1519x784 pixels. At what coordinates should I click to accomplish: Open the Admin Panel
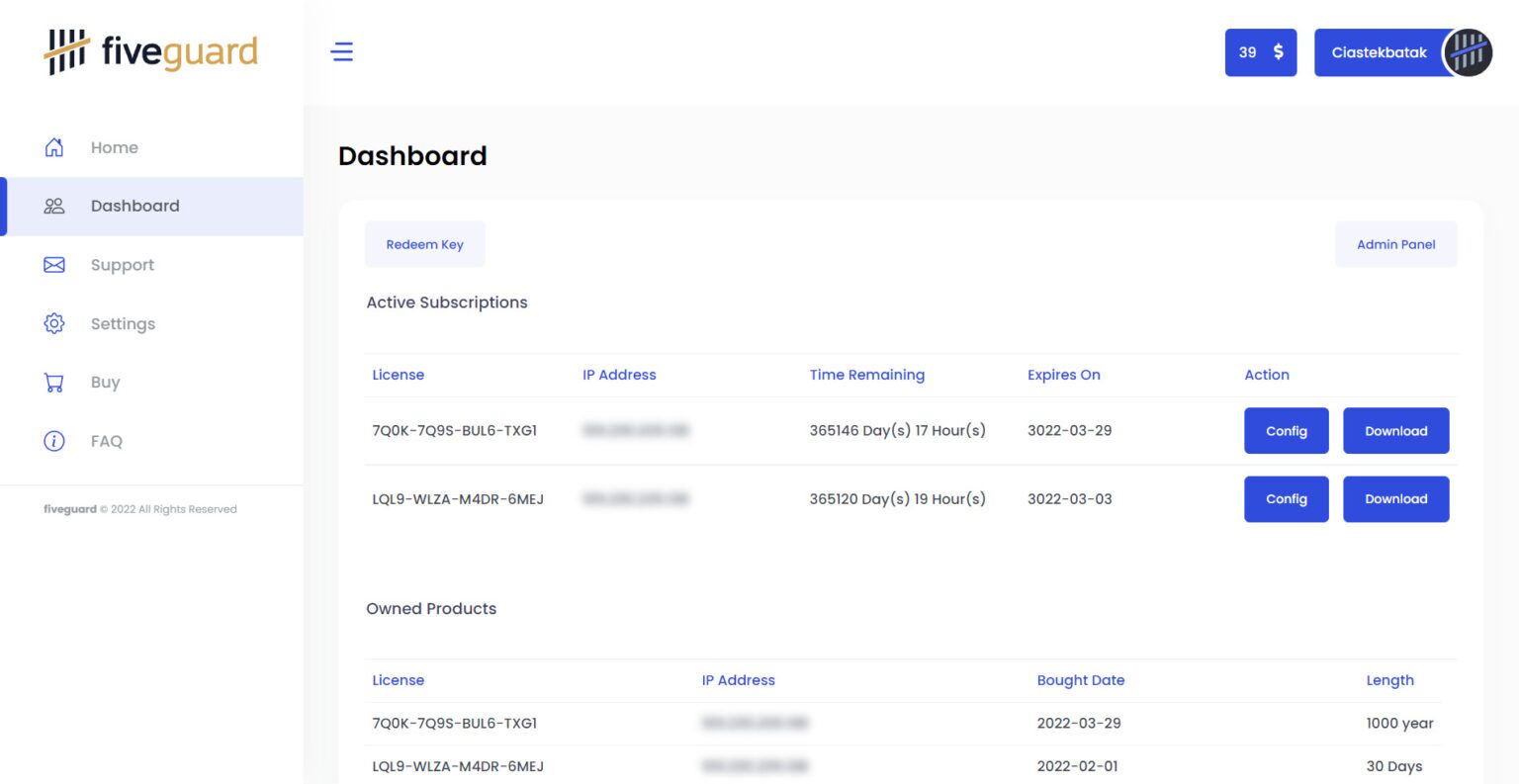[1395, 244]
